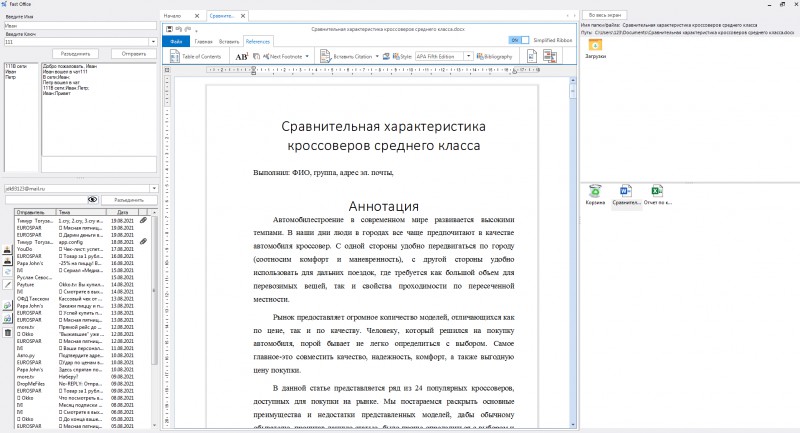
Task: Open quick access toolbar customize arrow
Action: pos(196,31)
